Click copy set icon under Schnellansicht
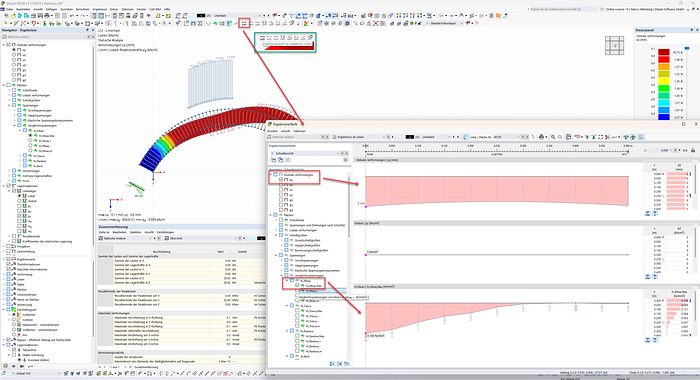The image size is (700, 380). pyautogui.click(x=280, y=160)
